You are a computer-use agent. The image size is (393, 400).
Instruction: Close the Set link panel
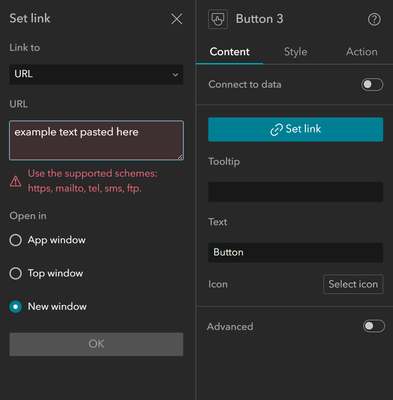[x=176, y=19]
